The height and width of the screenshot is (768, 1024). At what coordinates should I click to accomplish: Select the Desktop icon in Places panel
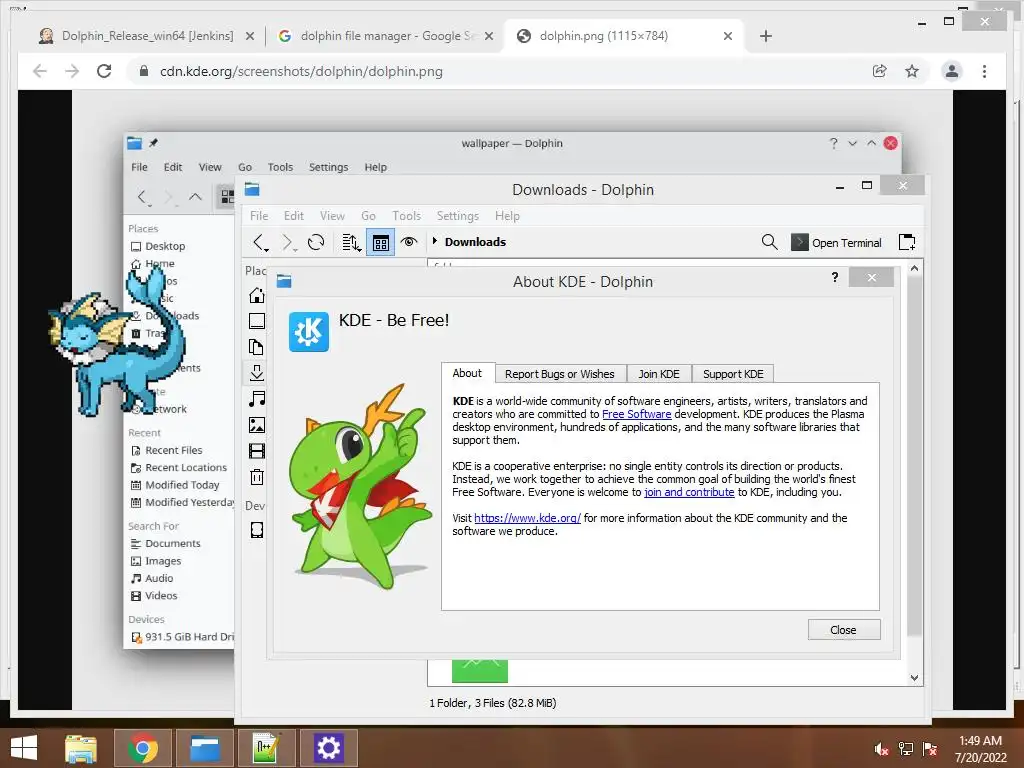coord(257,321)
